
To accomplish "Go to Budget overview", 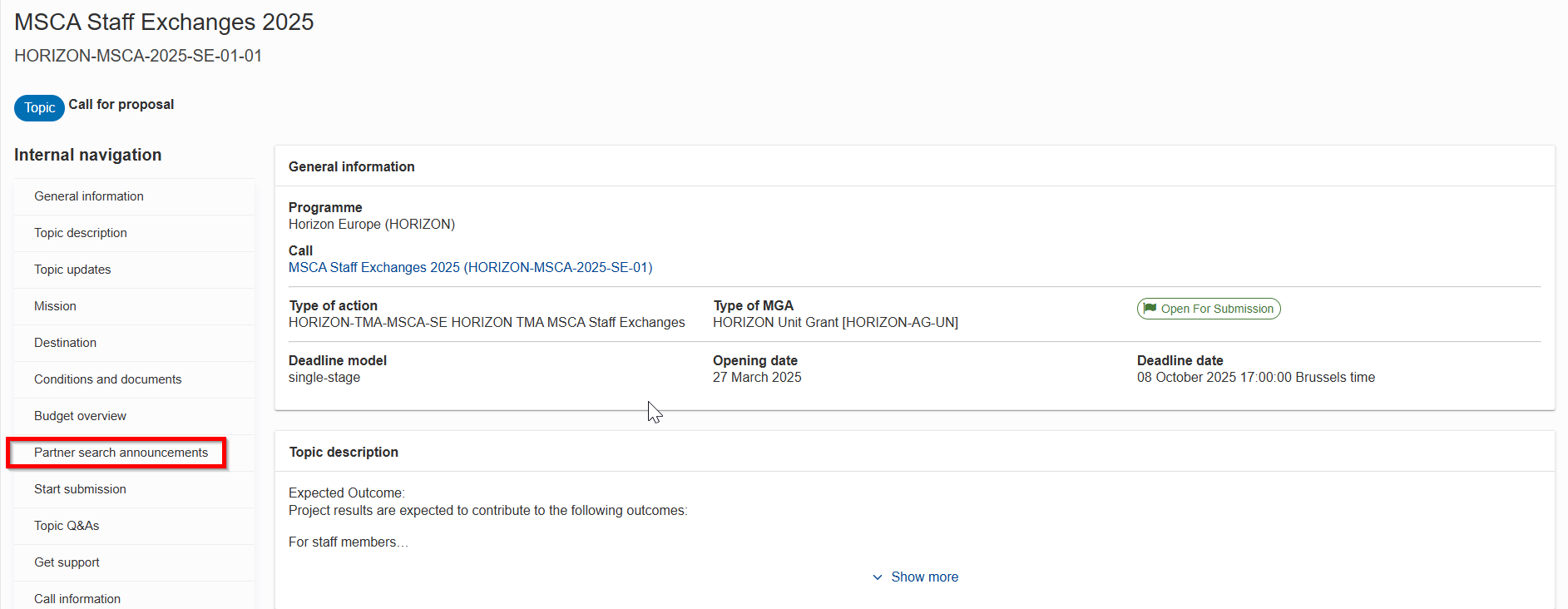I will click(x=134, y=416).
